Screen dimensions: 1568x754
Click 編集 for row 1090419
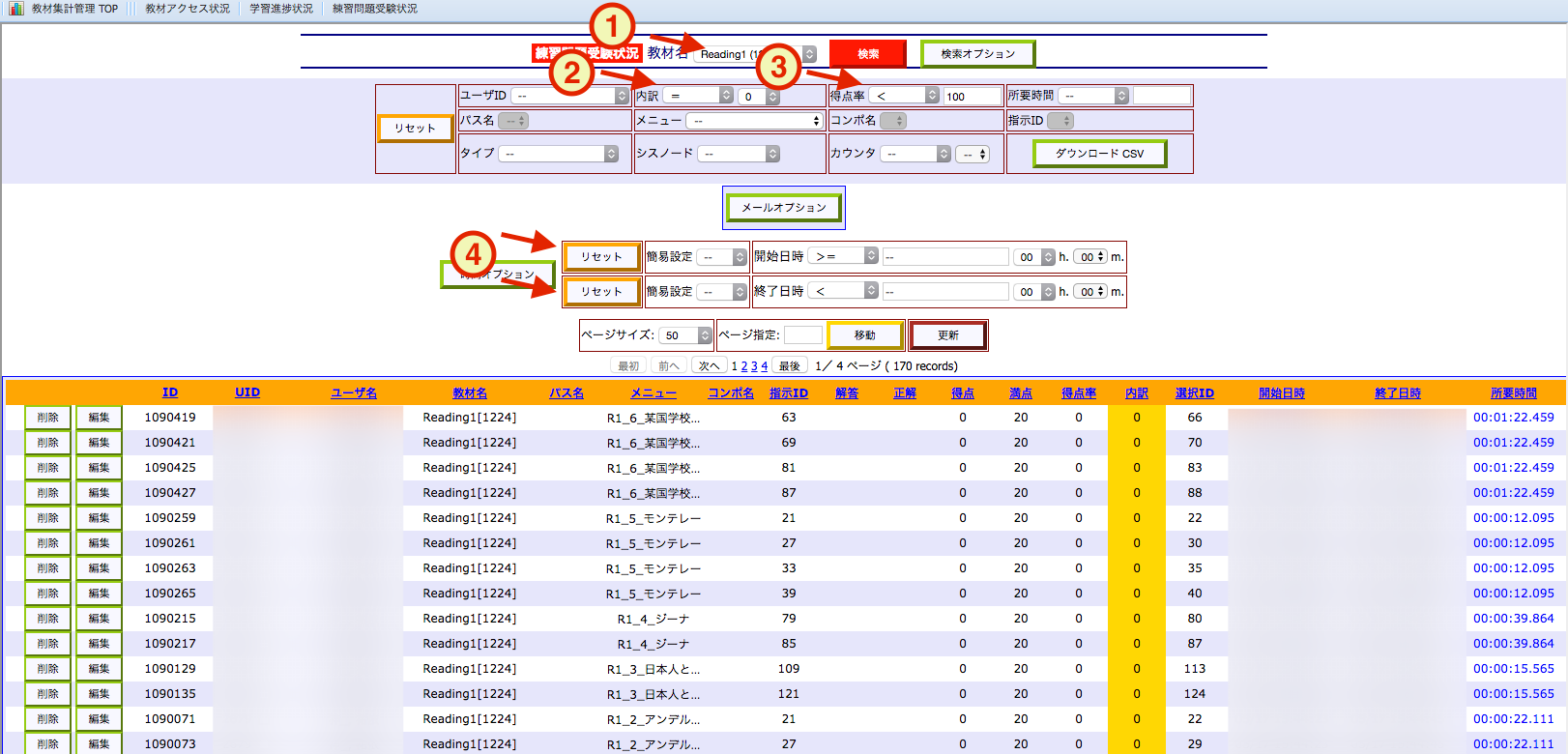tap(99, 418)
